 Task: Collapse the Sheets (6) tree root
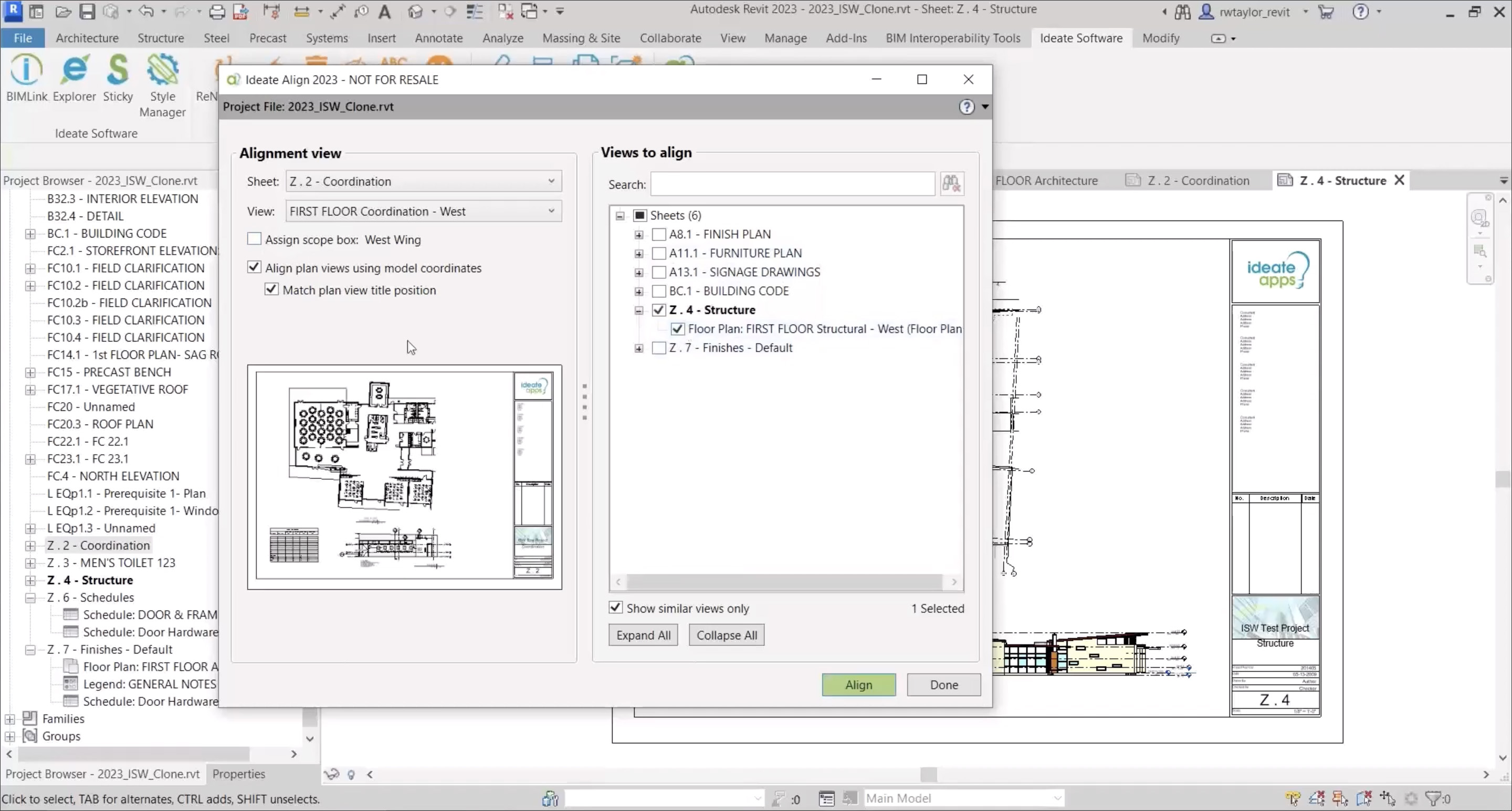point(620,215)
